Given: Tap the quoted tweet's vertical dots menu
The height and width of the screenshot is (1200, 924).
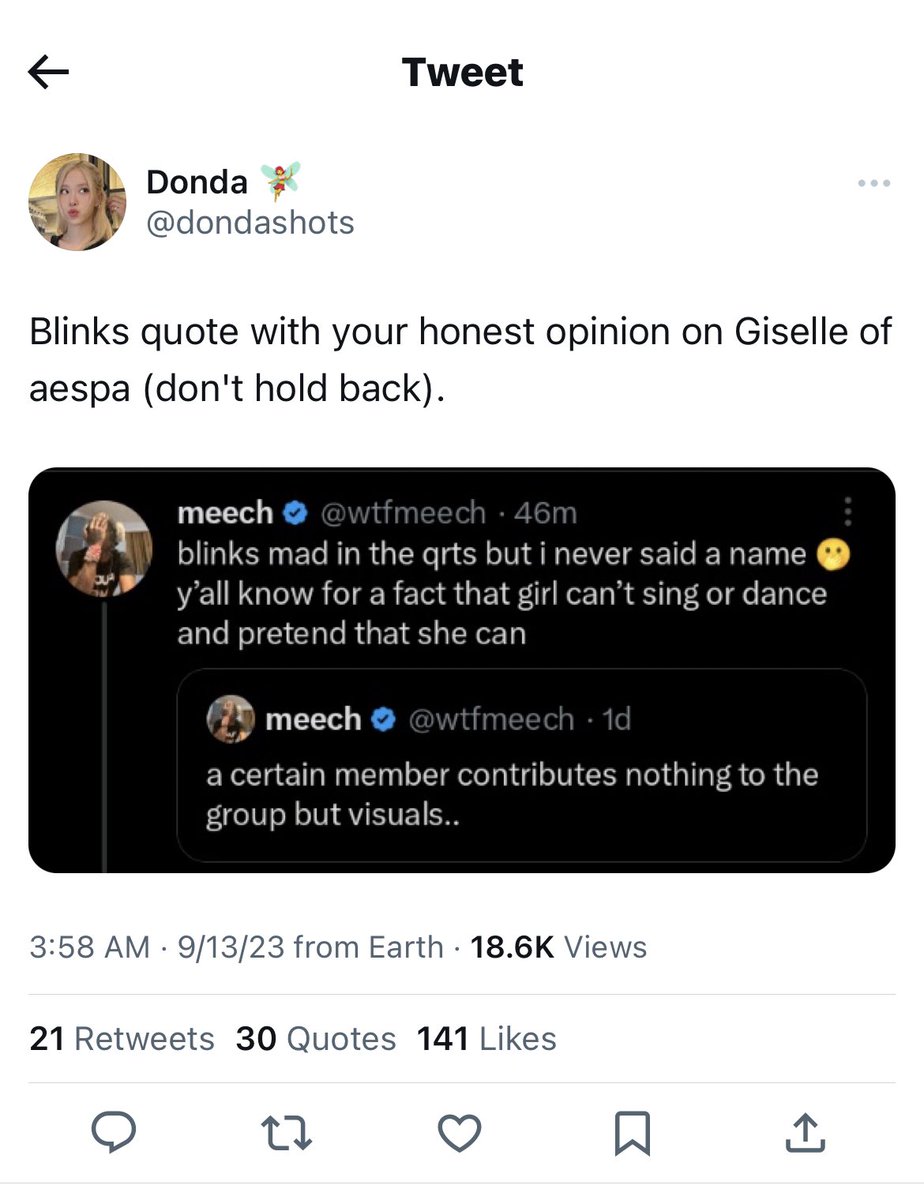Looking at the screenshot, I should coord(848,512).
